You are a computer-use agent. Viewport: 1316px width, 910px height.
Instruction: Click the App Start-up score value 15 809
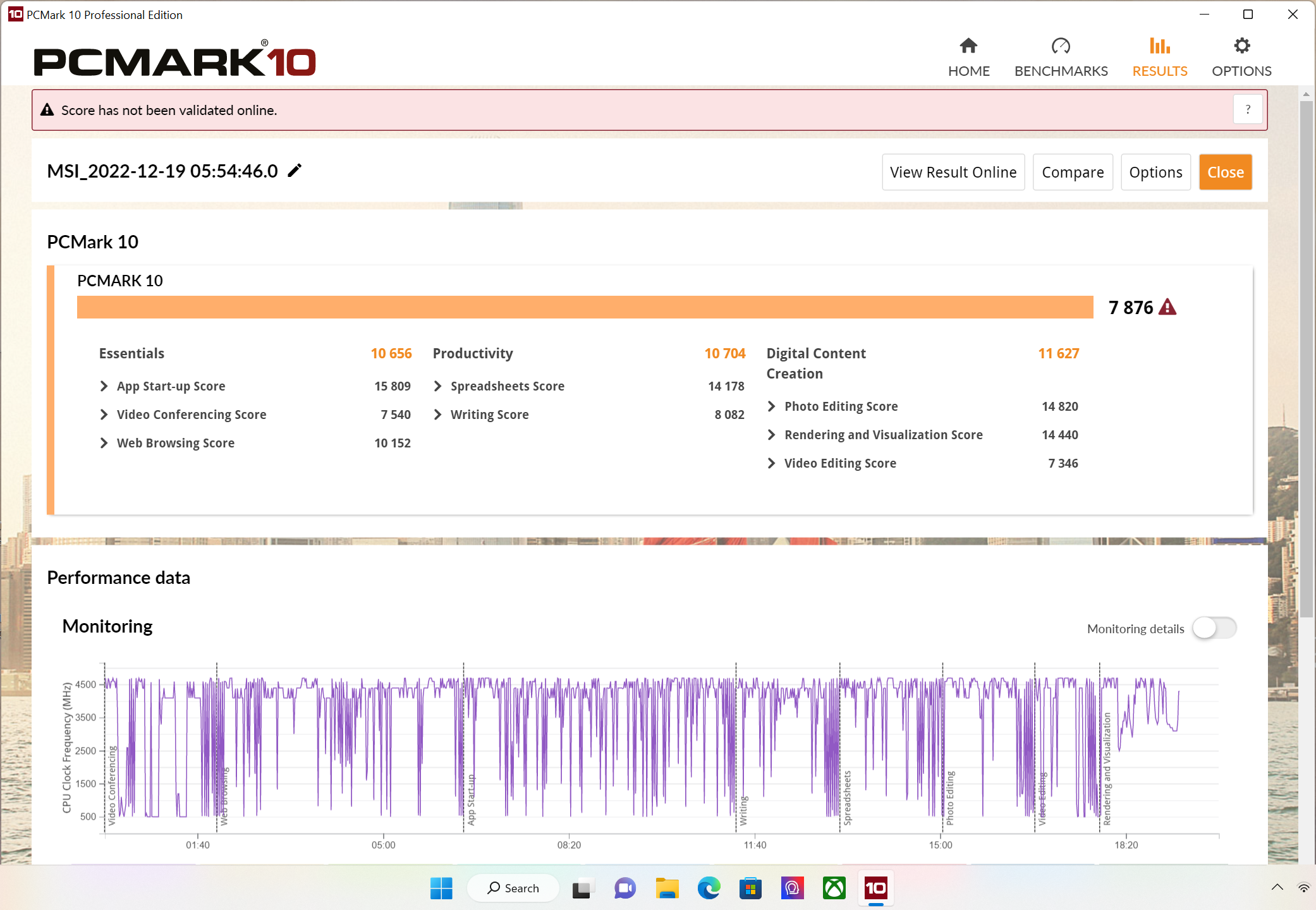[x=393, y=386]
